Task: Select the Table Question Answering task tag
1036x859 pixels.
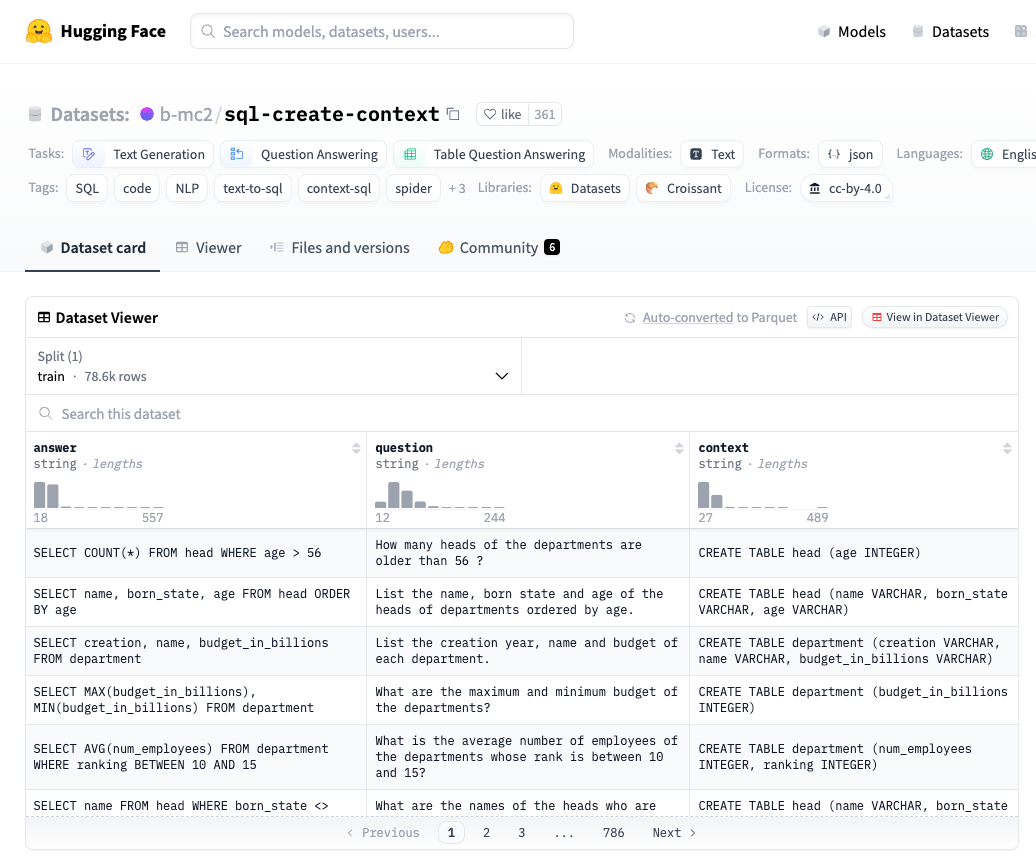Action: [494, 154]
